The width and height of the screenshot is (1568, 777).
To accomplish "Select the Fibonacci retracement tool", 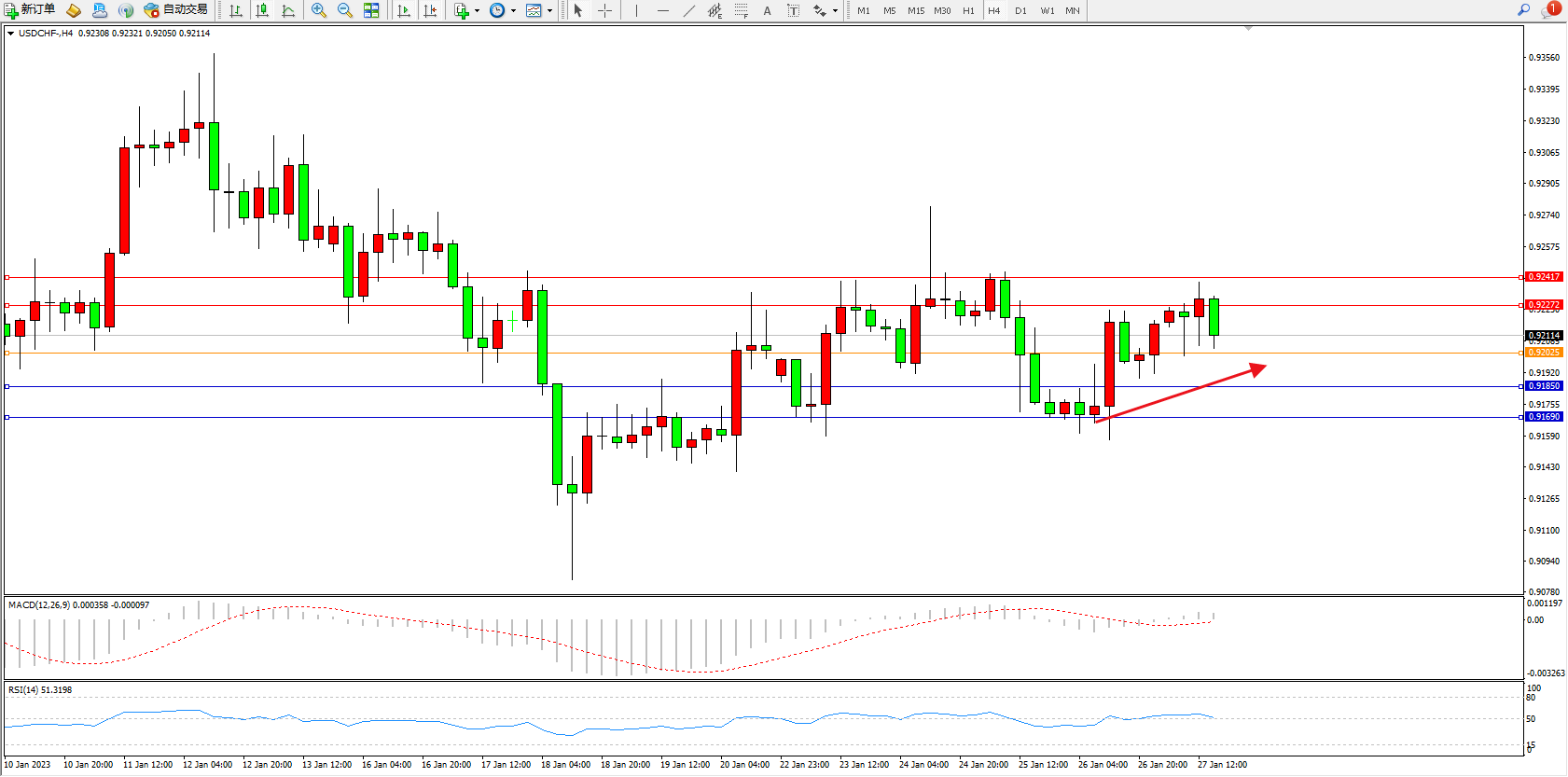I will point(741,10).
